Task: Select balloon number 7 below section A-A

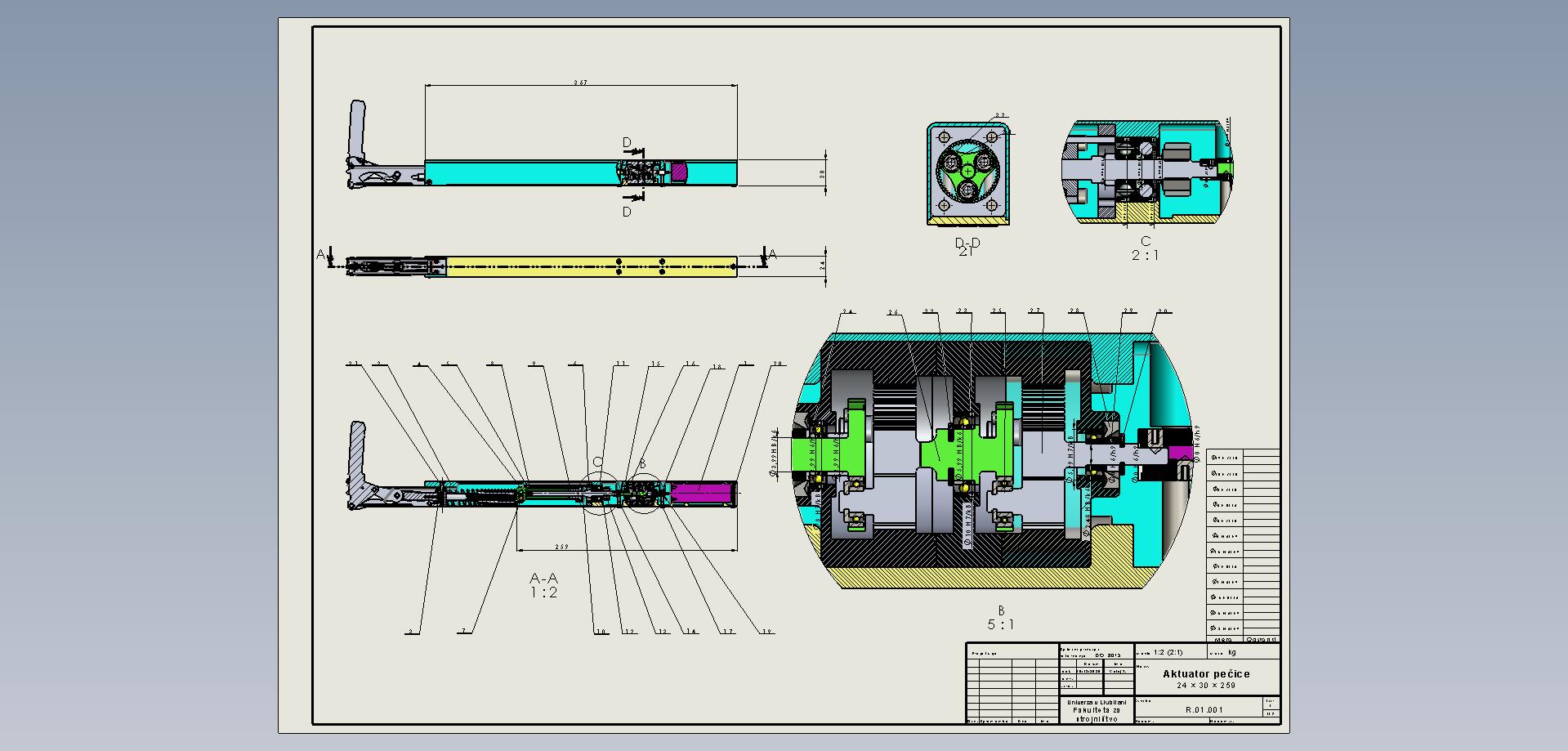Action: coord(464,631)
